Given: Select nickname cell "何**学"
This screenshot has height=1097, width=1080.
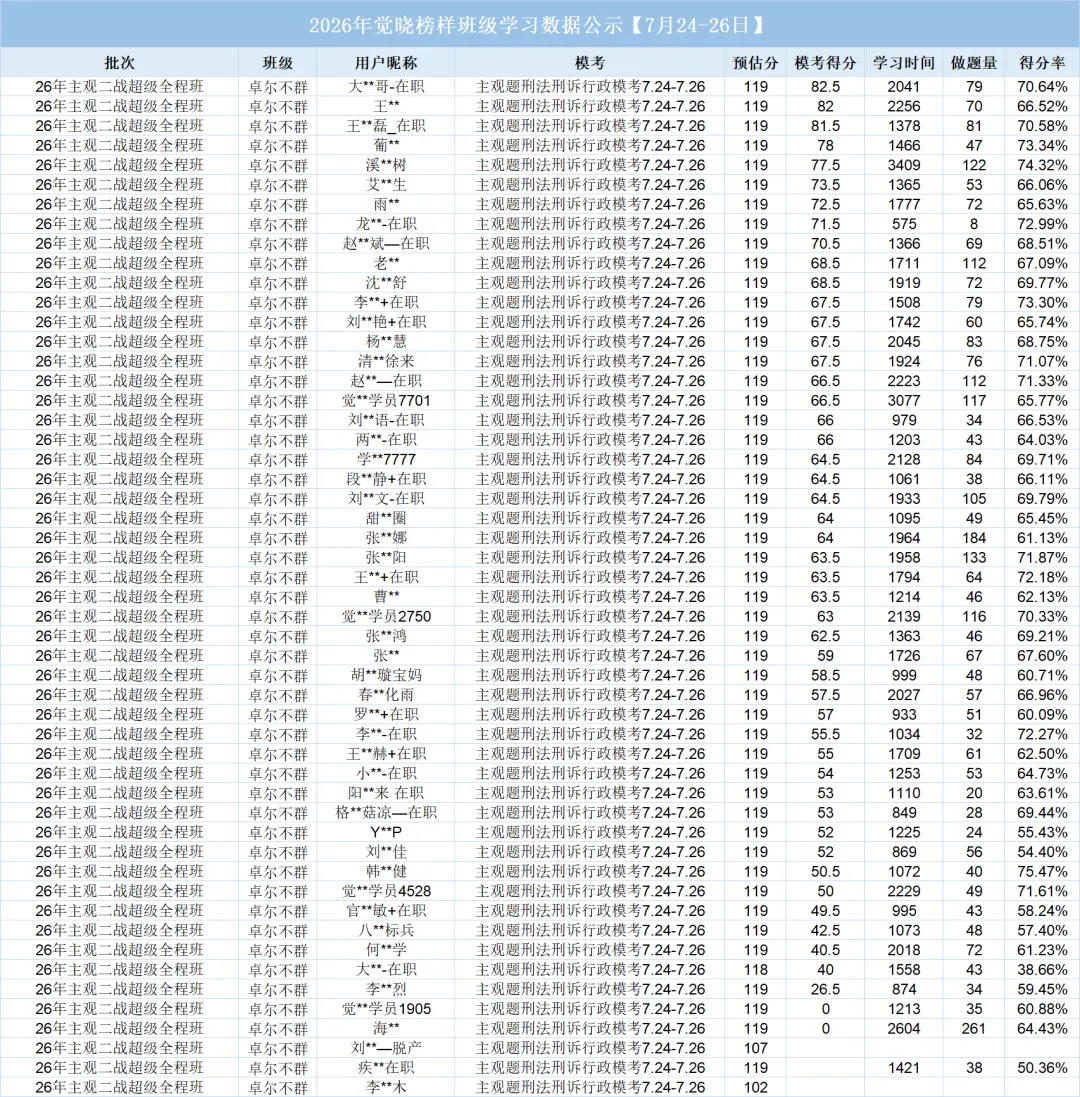Looking at the screenshot, I should pos(386,950).
